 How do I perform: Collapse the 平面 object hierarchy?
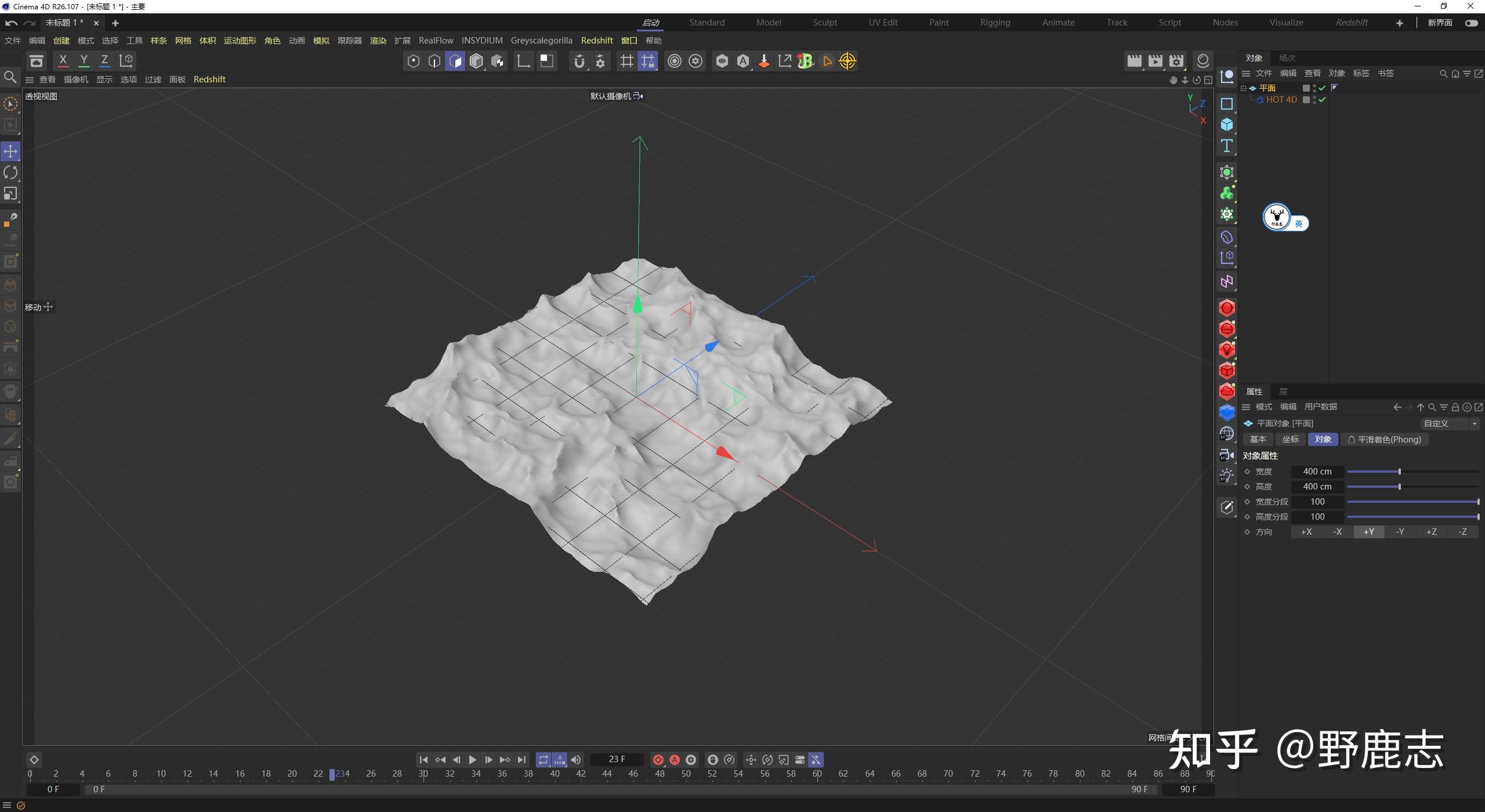(x=1243, y=88)
